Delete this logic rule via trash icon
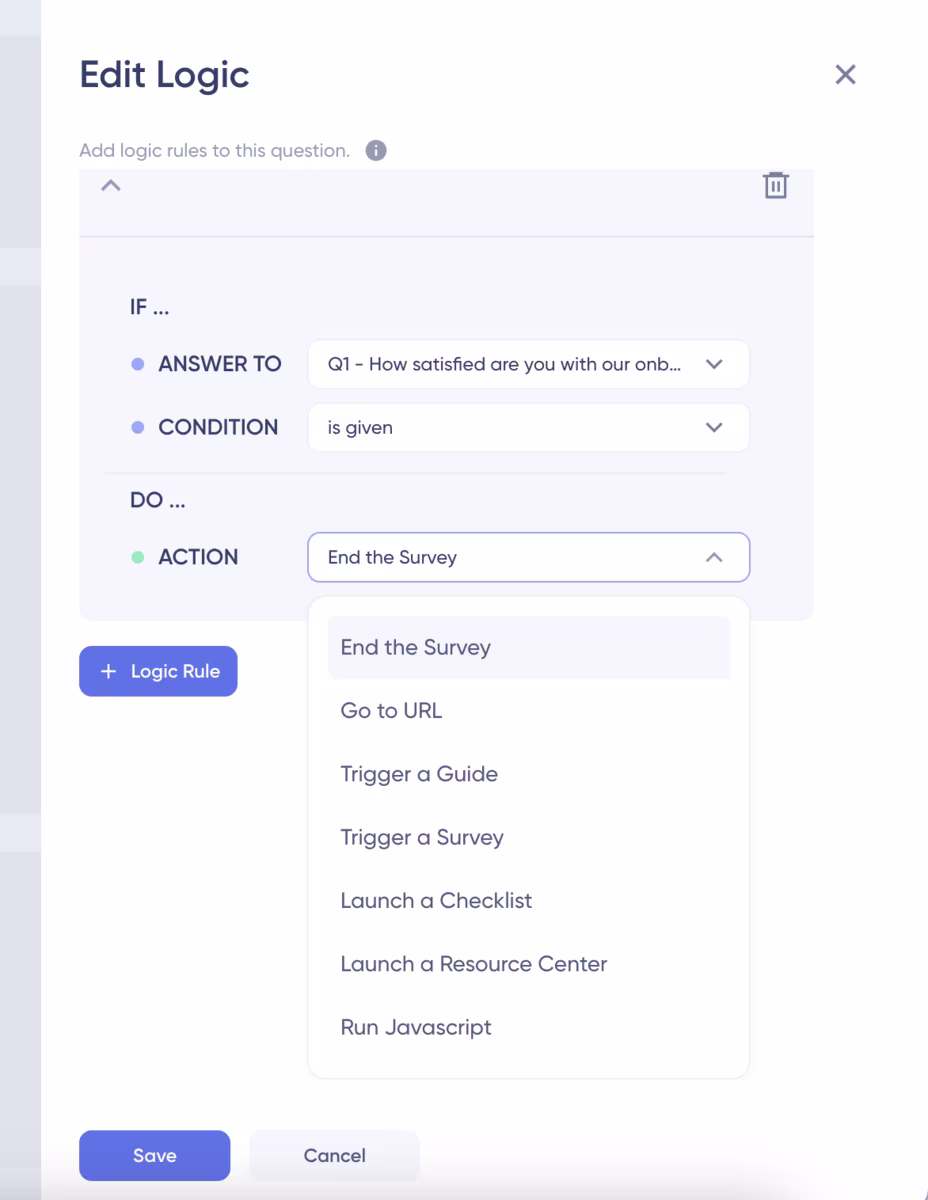The width and height of the screenshot is (928, 1200). coord(778,185)
